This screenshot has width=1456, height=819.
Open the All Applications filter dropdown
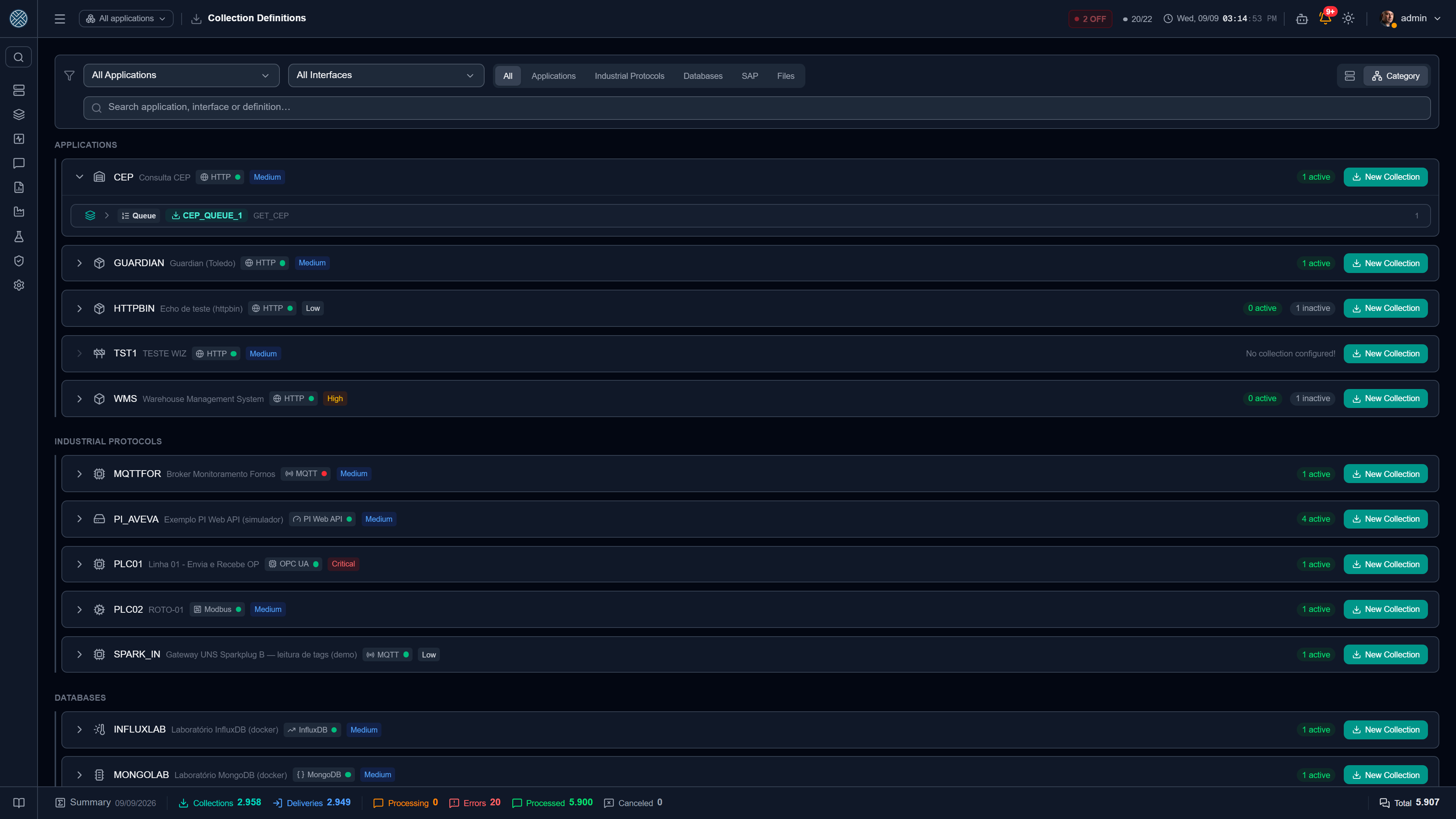[x=181, y=75]
